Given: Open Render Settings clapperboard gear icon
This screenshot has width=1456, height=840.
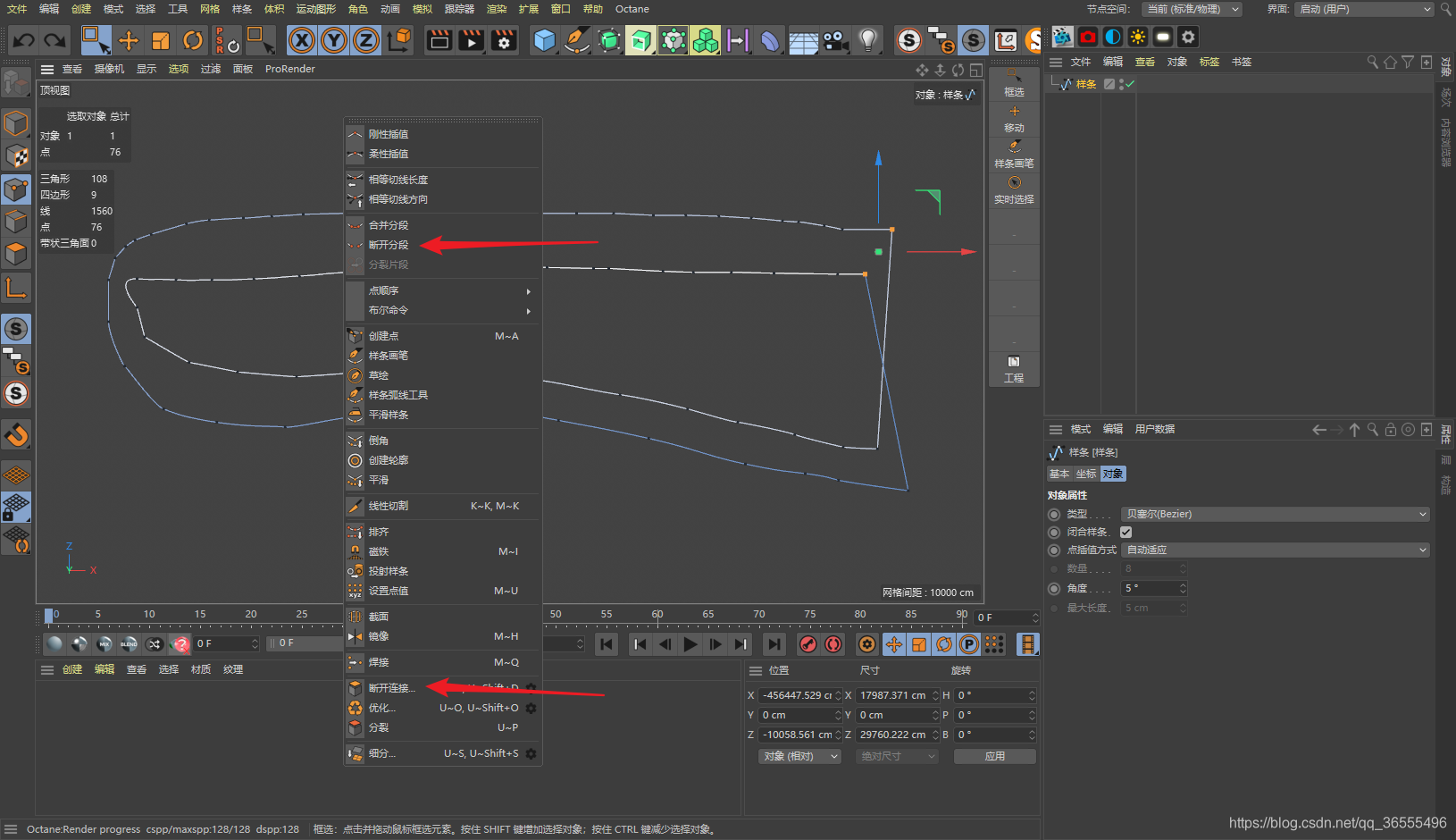Looking at the screenshot, I should click(x=504, y=40).
